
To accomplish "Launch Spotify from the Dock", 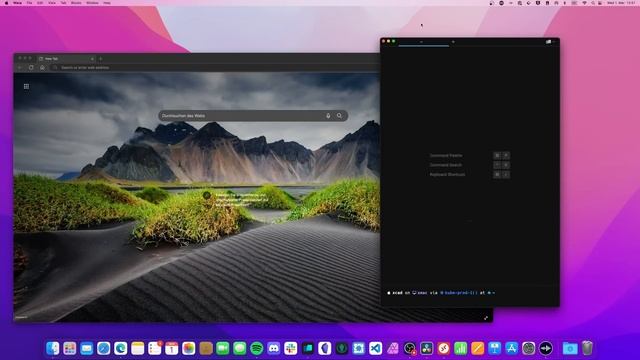I will tap(257, 348).
